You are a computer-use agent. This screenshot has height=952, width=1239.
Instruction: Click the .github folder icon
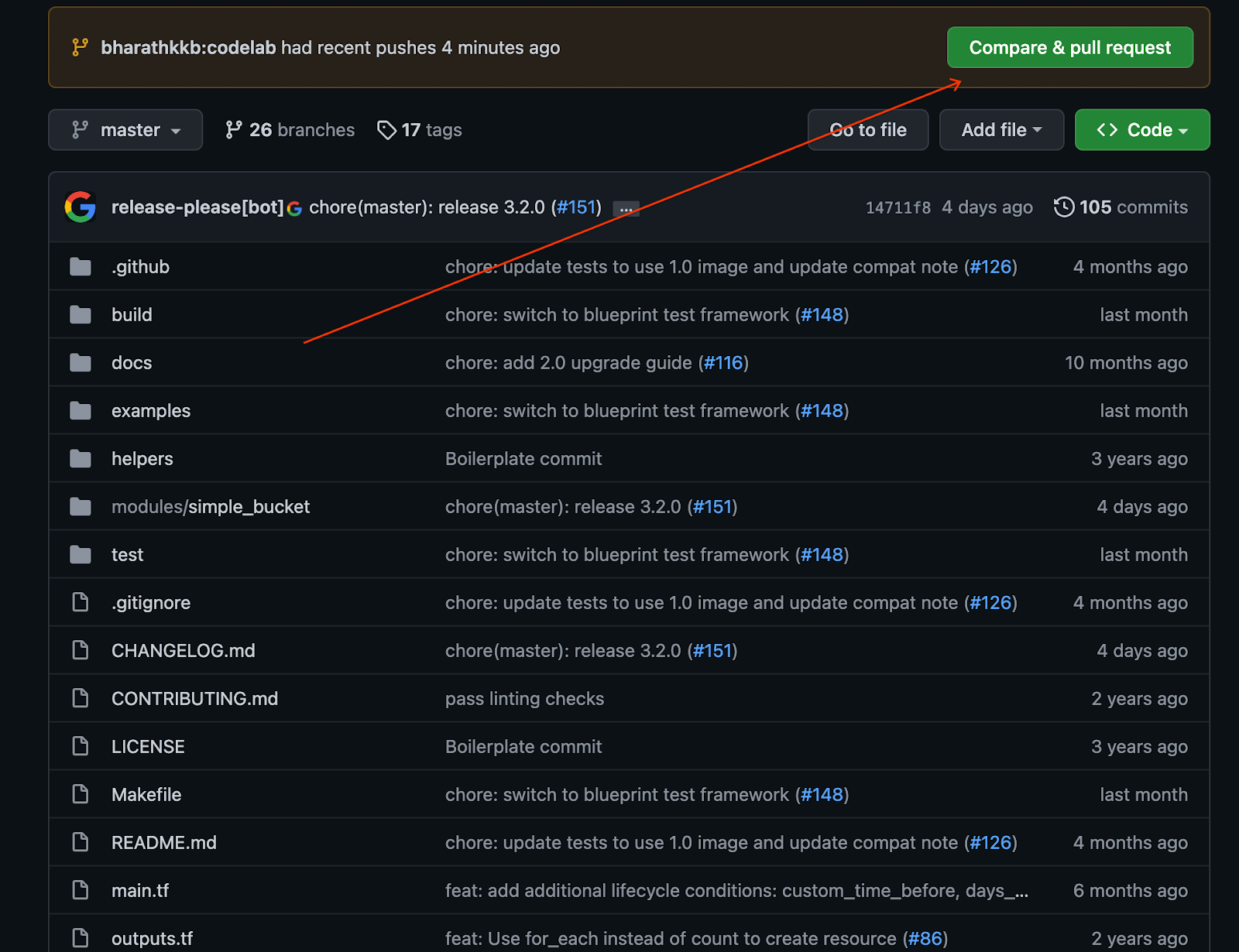(x=81, y=267)
